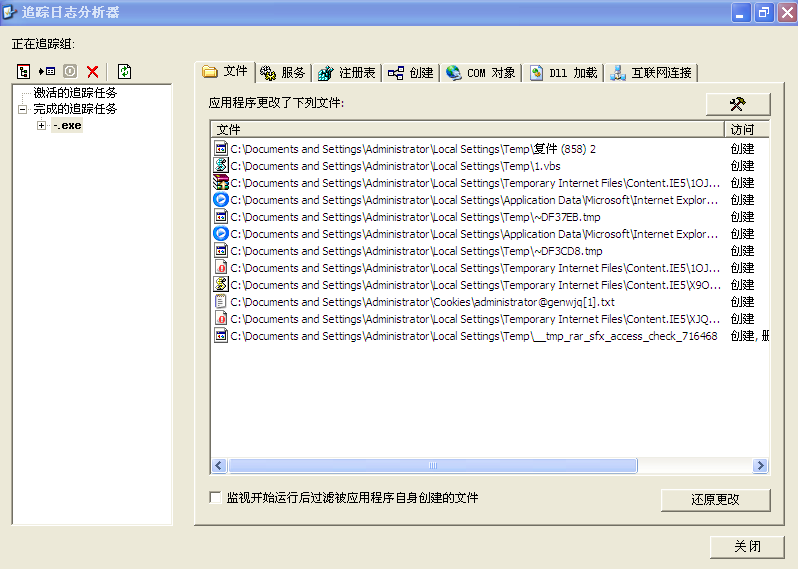The height and width of the screenshot is (569, 798).
Task: Open the Dll 加载 tab
Action: coord(563,73)
